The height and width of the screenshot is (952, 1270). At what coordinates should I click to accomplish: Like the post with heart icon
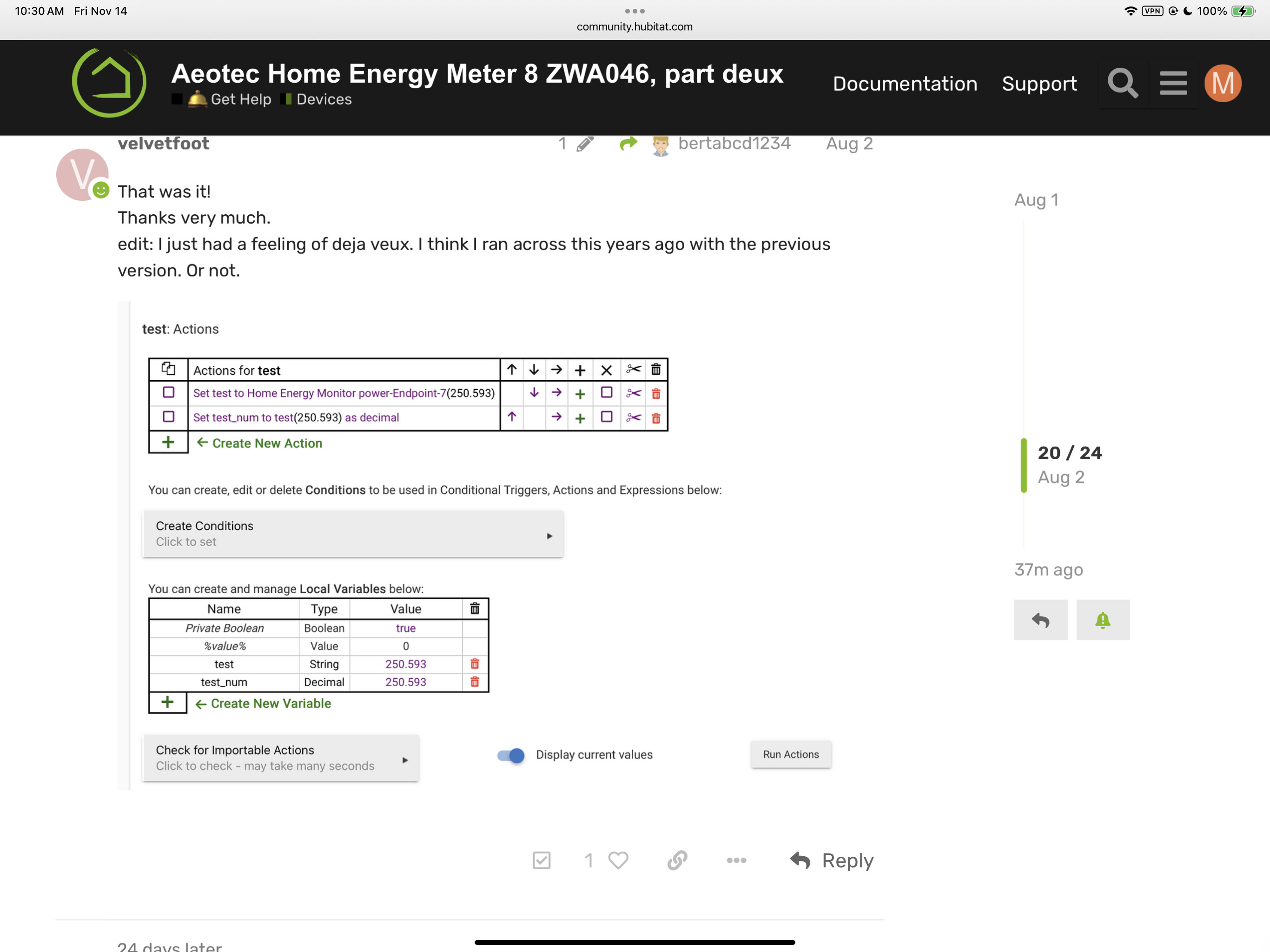618,859
